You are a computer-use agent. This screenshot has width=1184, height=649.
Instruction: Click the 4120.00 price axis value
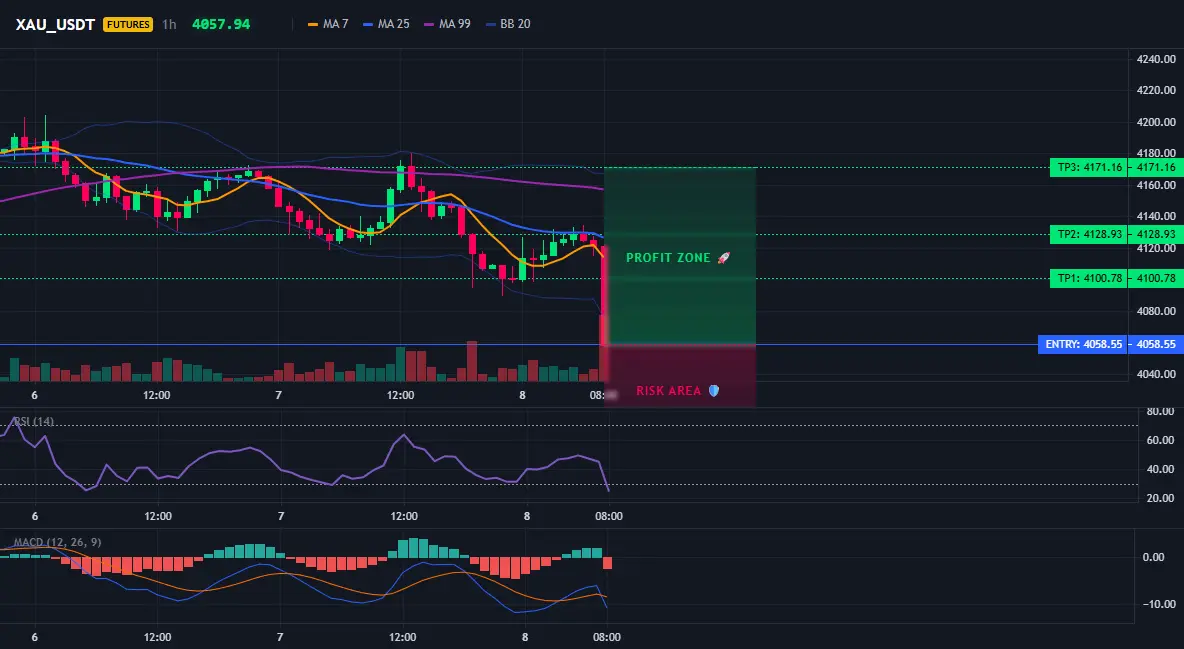click(1156, 249)
